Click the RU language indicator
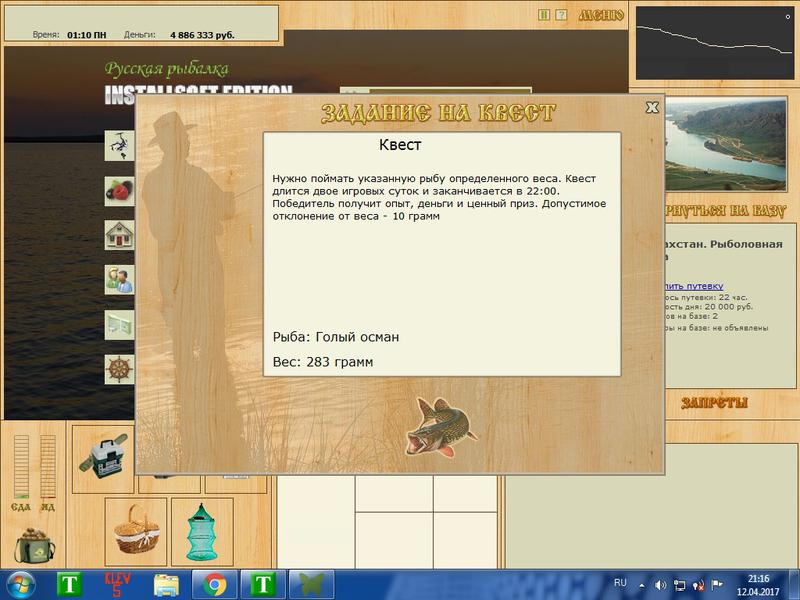 click(620, 583)
